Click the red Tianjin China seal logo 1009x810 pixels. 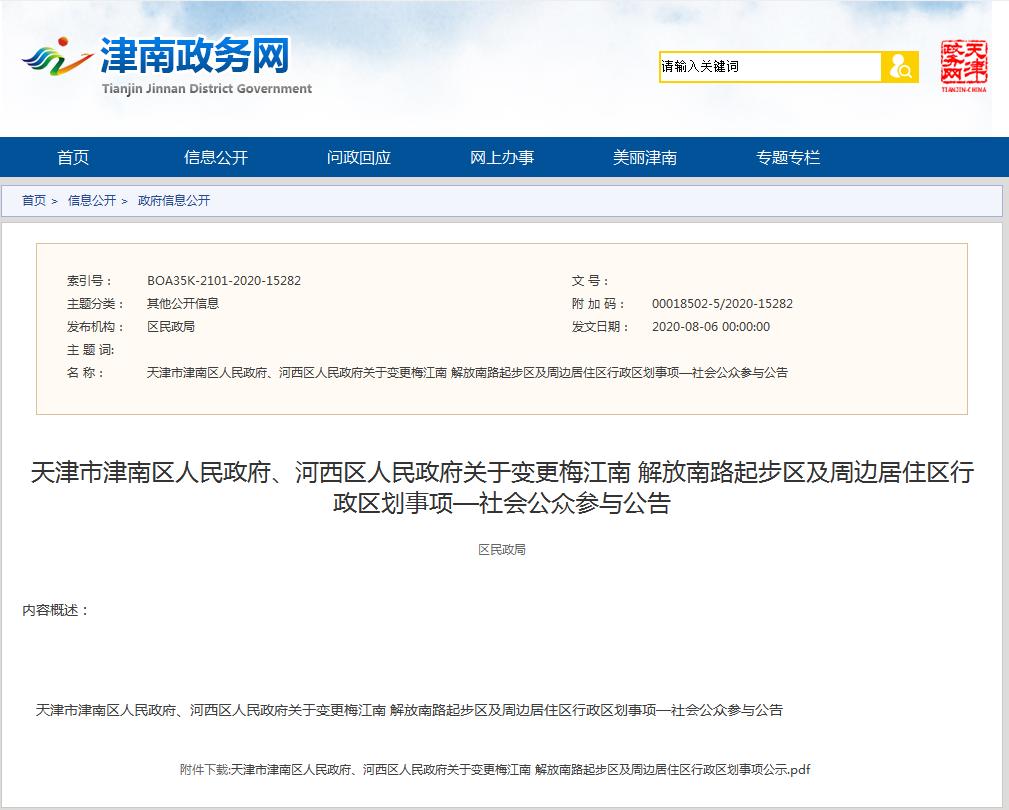click(963, 66)
